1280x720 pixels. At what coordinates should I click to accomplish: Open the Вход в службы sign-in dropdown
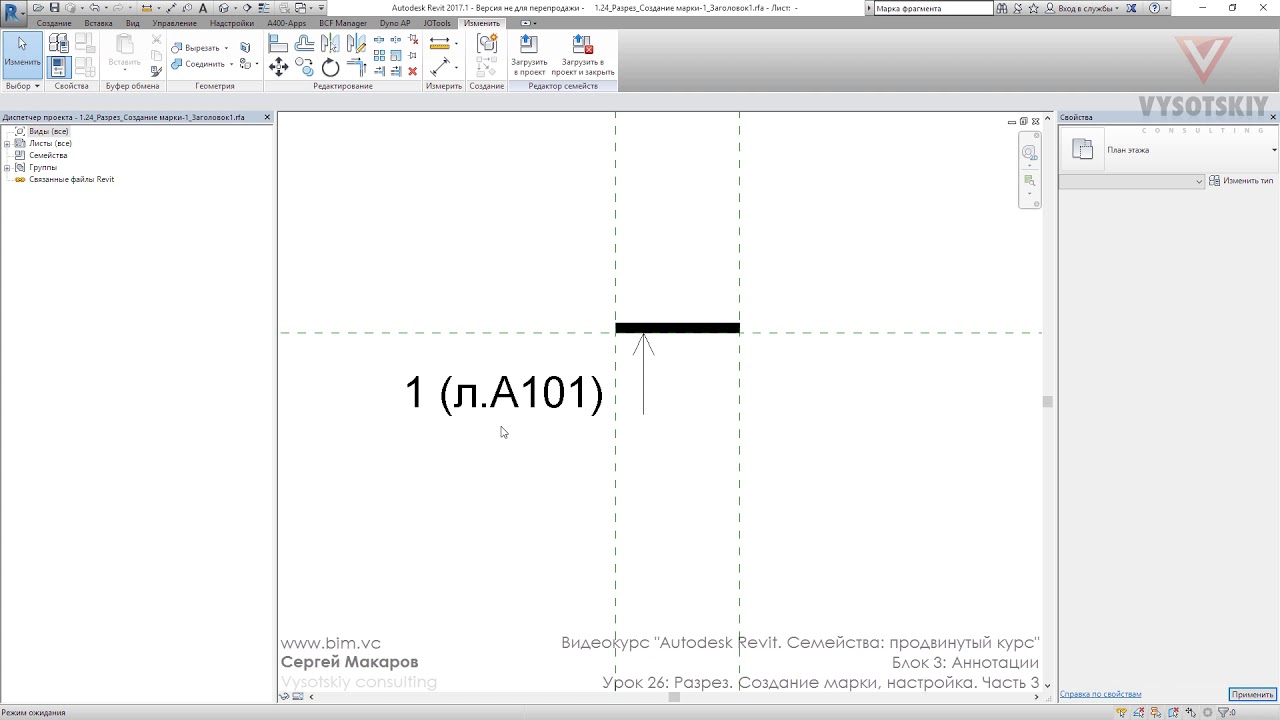tap(1118, 8)
